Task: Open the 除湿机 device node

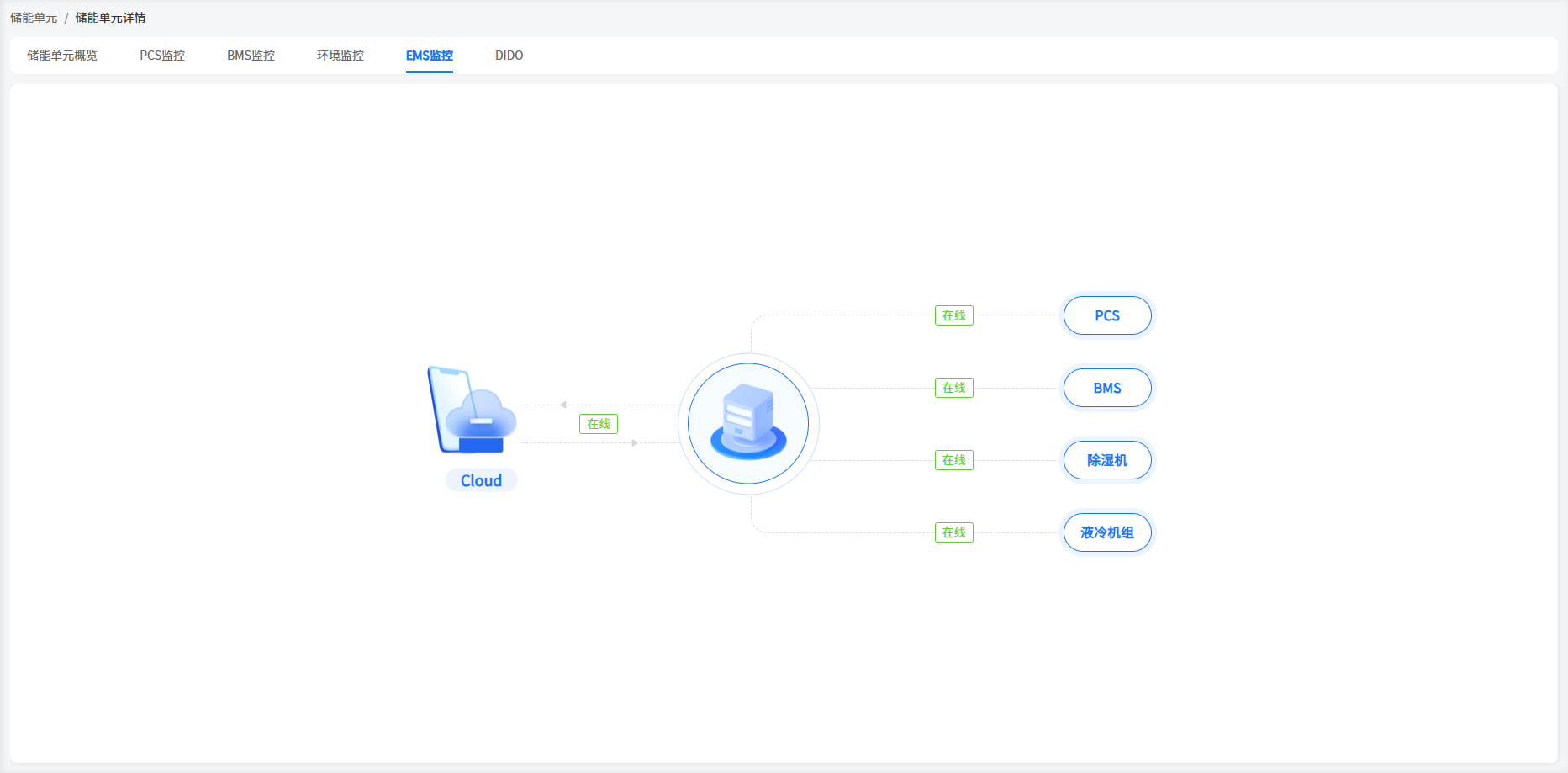Action: (x=1107, y=460)
